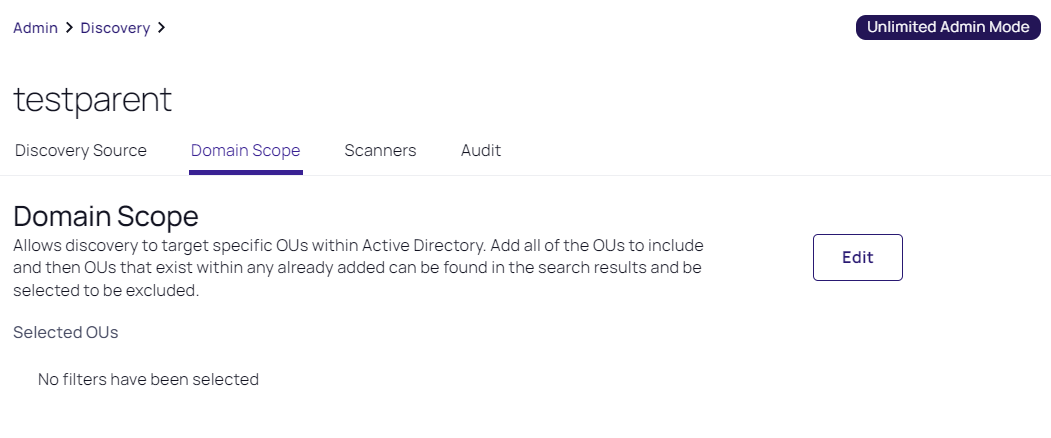This screenshot has height=438, width=1051.
Task: Click the testparent page title
Action: pyautogui.click(x=92, y=100)
